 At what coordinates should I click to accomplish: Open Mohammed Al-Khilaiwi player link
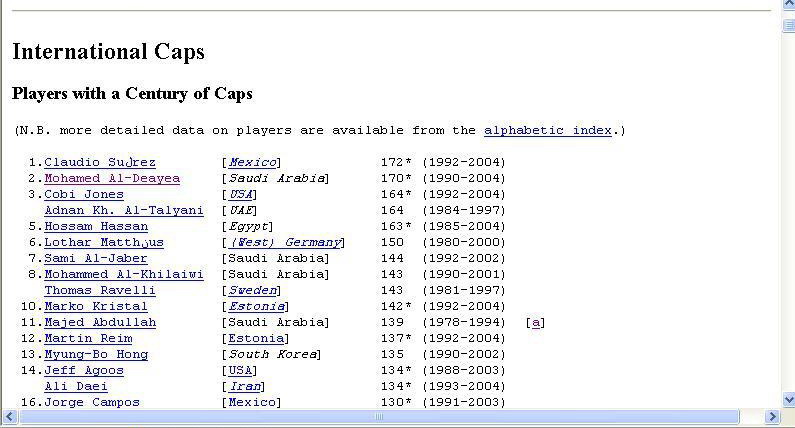[x=124, y=274]
